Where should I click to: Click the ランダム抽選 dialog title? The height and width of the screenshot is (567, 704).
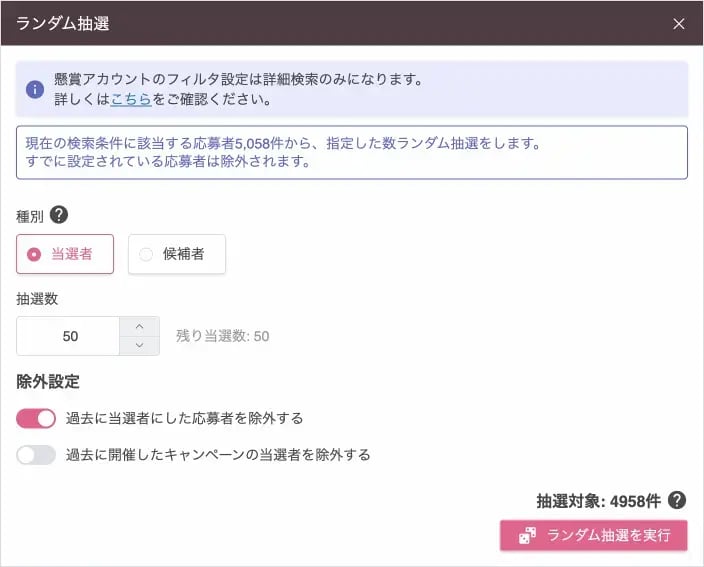63,24
